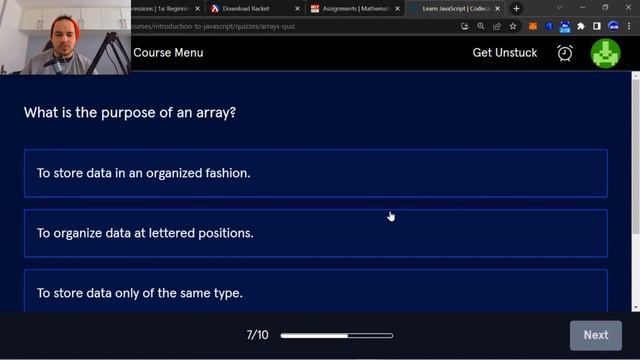Screen dimensions: 640x360
Task: Open a new browser tab
Action: (x=516, y=9)
